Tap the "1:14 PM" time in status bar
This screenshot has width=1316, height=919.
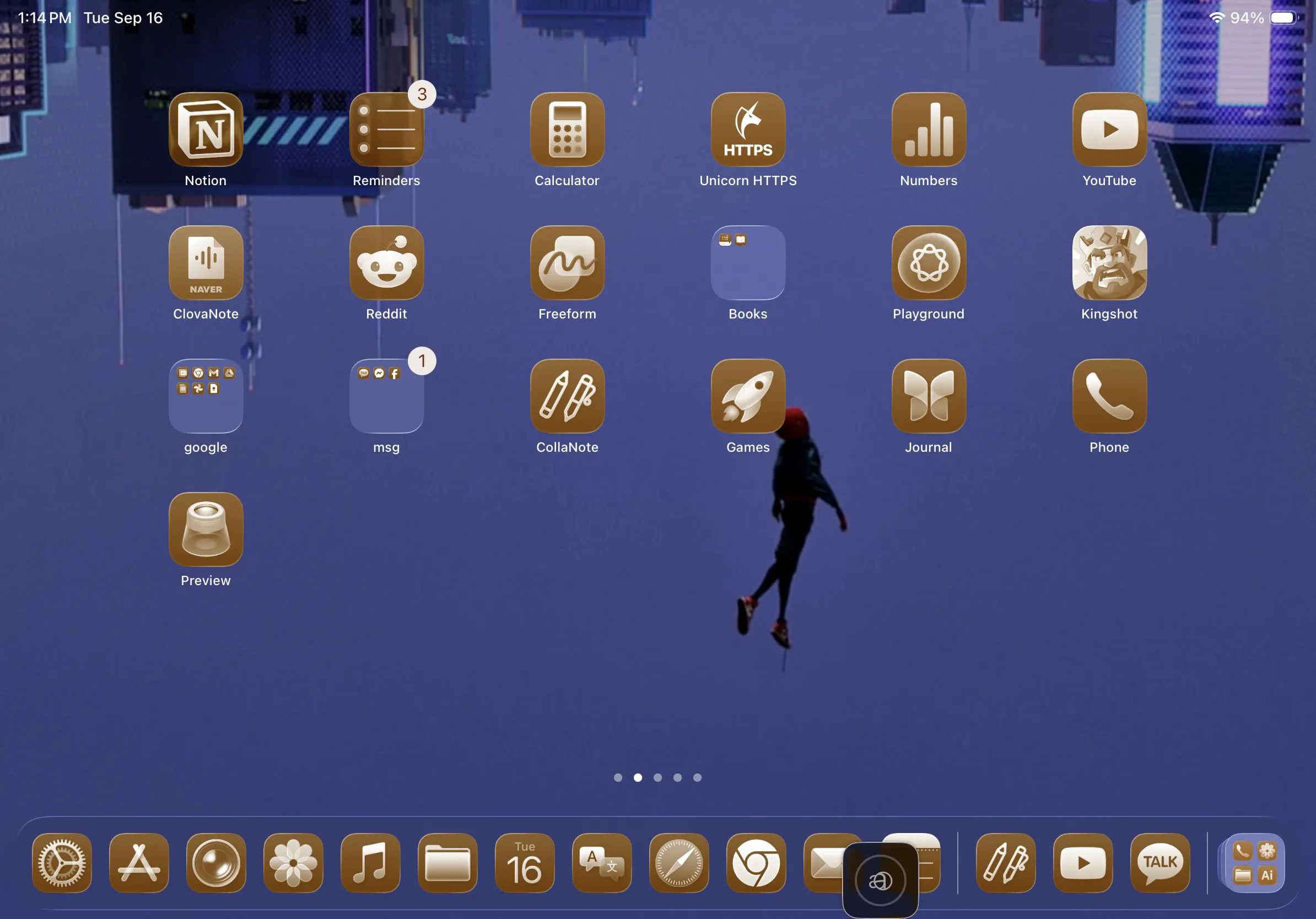click(45, 18)
